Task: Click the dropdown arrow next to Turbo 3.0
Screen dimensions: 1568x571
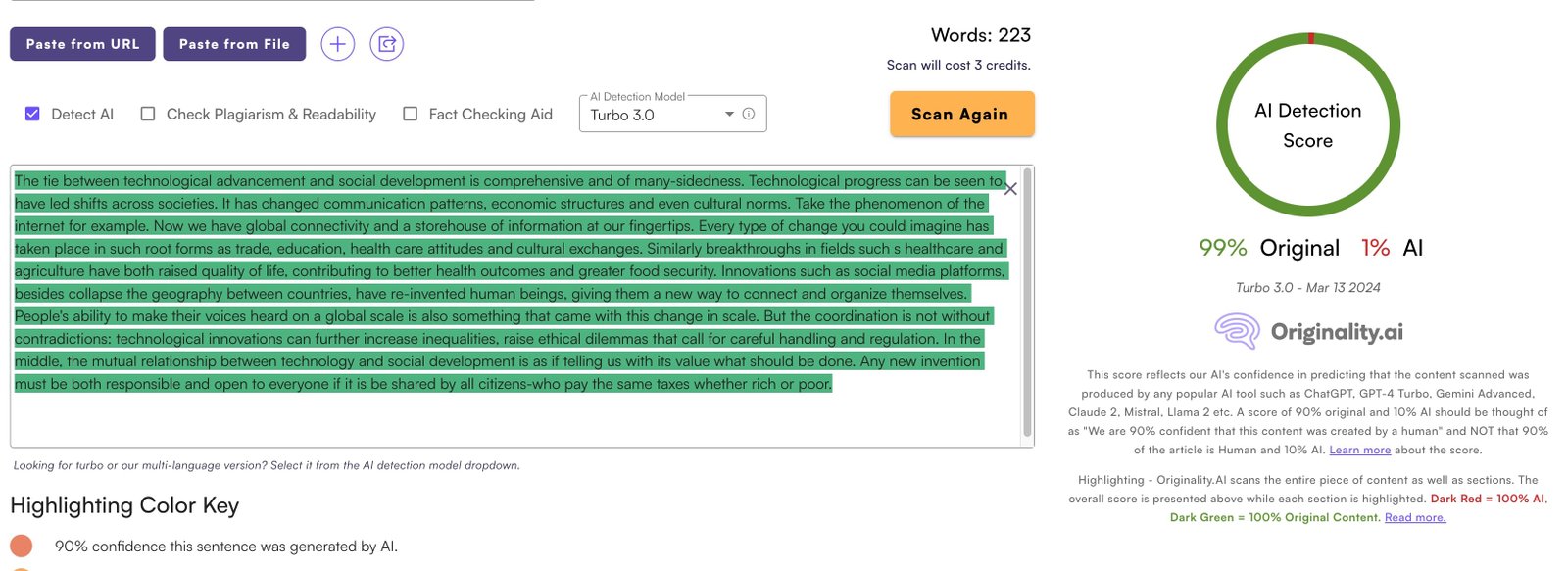Action: (729, 115)
